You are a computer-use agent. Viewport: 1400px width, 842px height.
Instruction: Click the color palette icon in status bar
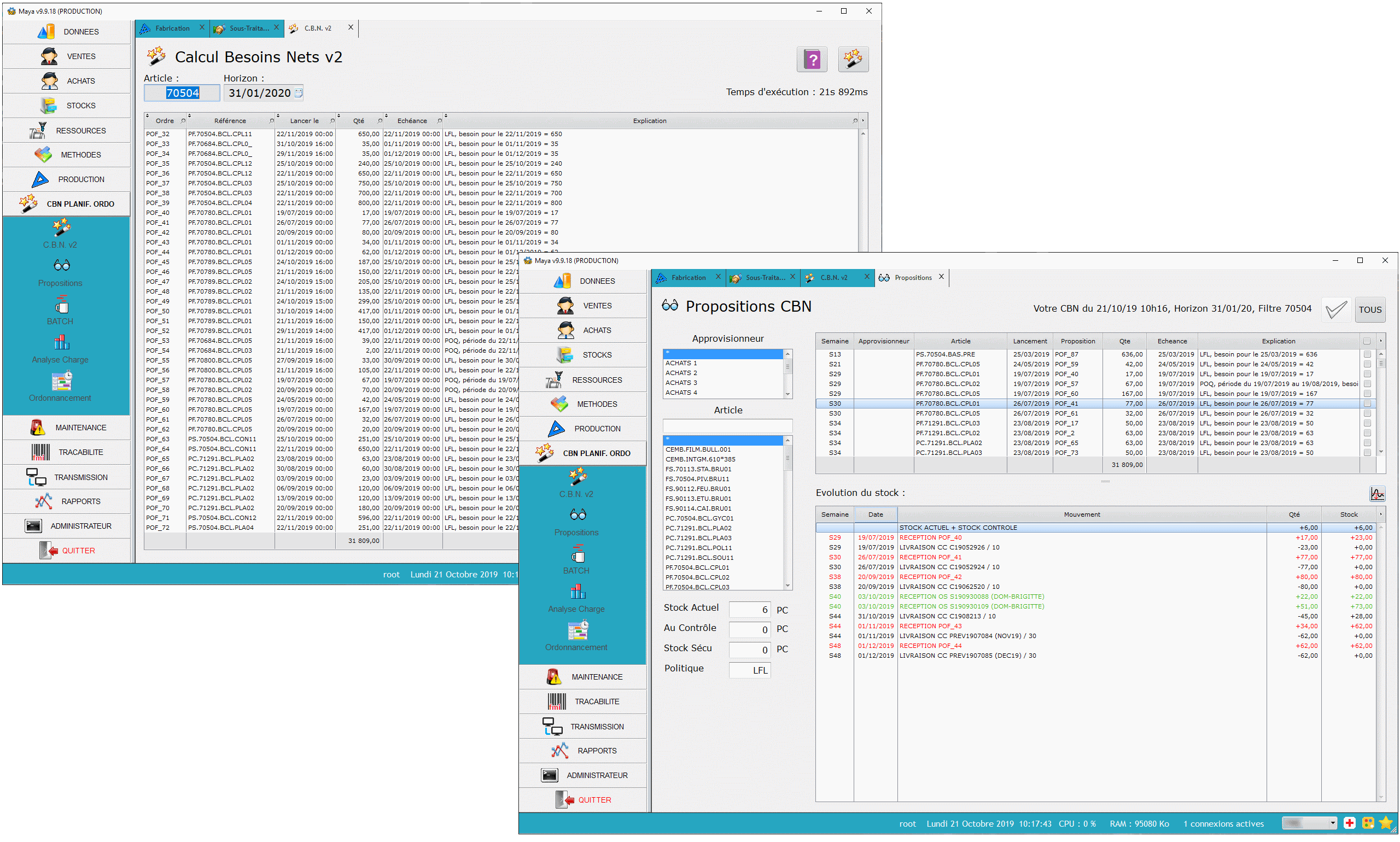(1368, 823)
